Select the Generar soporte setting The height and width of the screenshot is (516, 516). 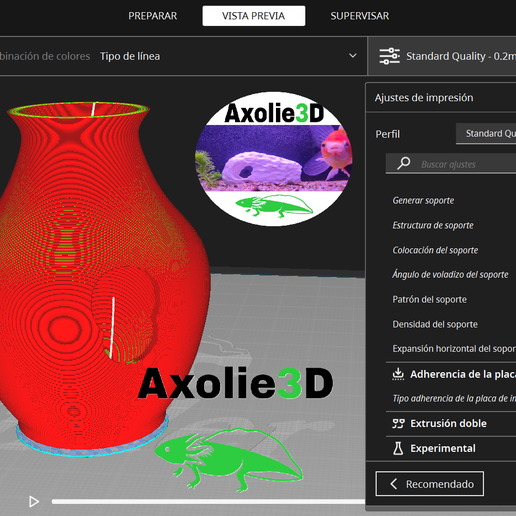pyautogui.click(x=423, y=200)
